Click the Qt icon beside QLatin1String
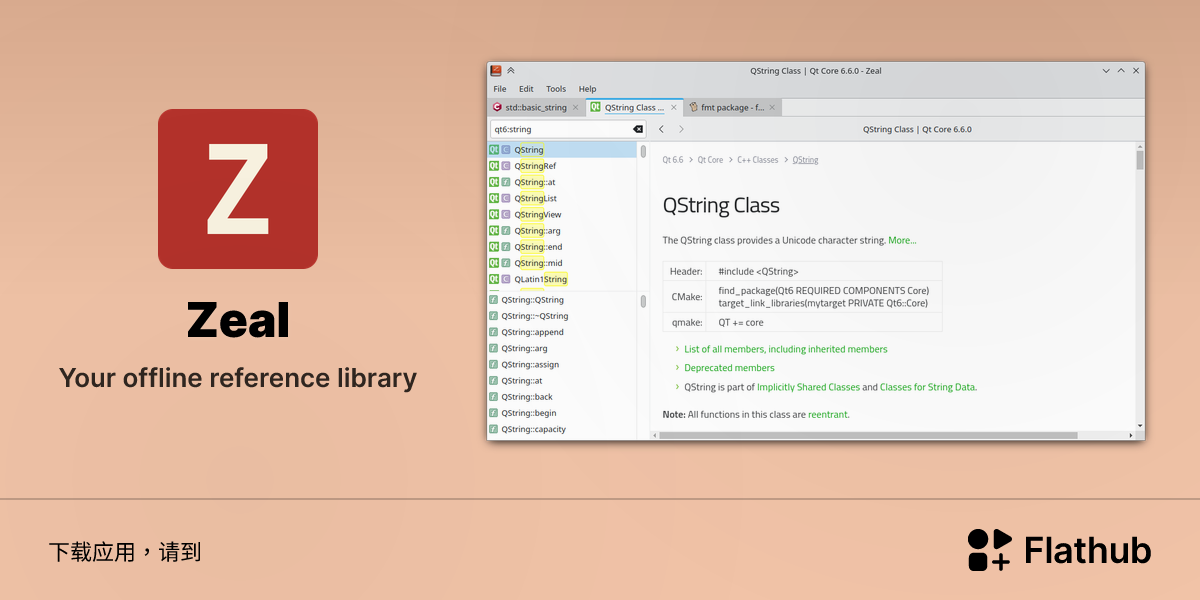1200x600 pixels. coord(494,279)
